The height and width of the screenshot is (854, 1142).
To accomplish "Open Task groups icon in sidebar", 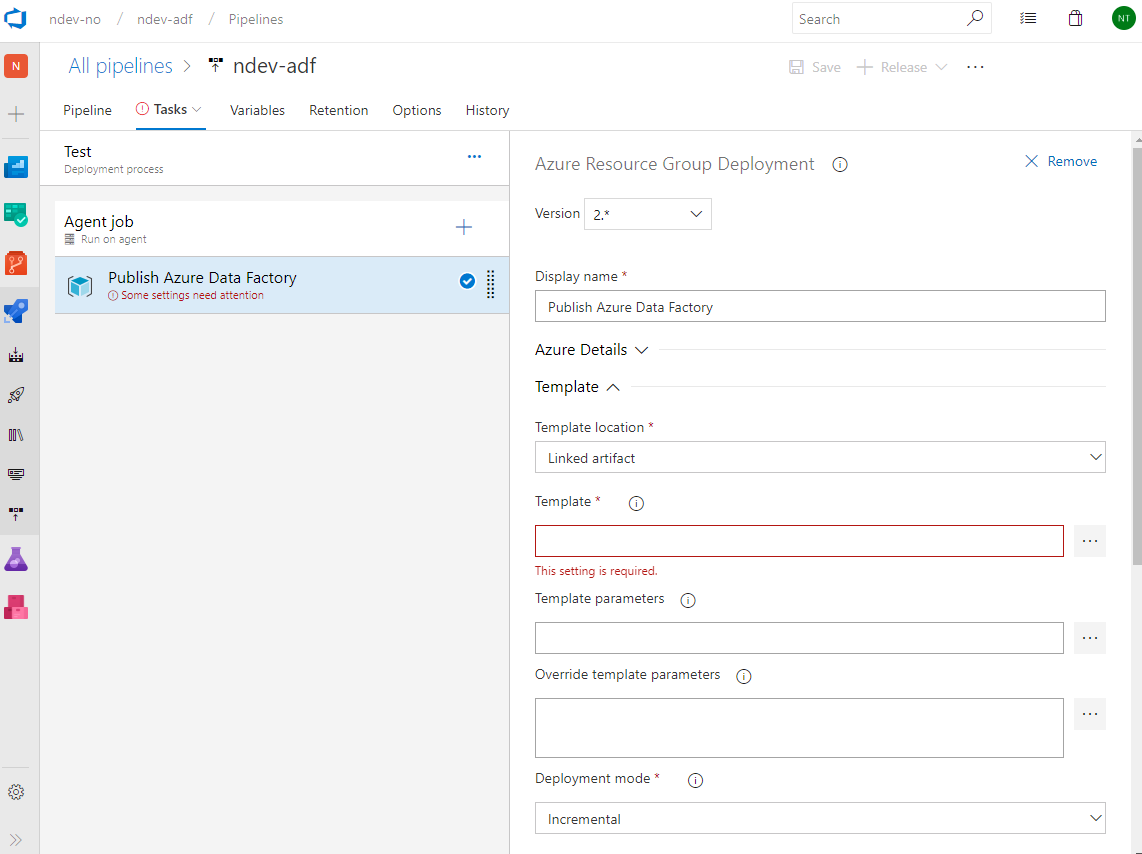I will (x=15, y=473).
